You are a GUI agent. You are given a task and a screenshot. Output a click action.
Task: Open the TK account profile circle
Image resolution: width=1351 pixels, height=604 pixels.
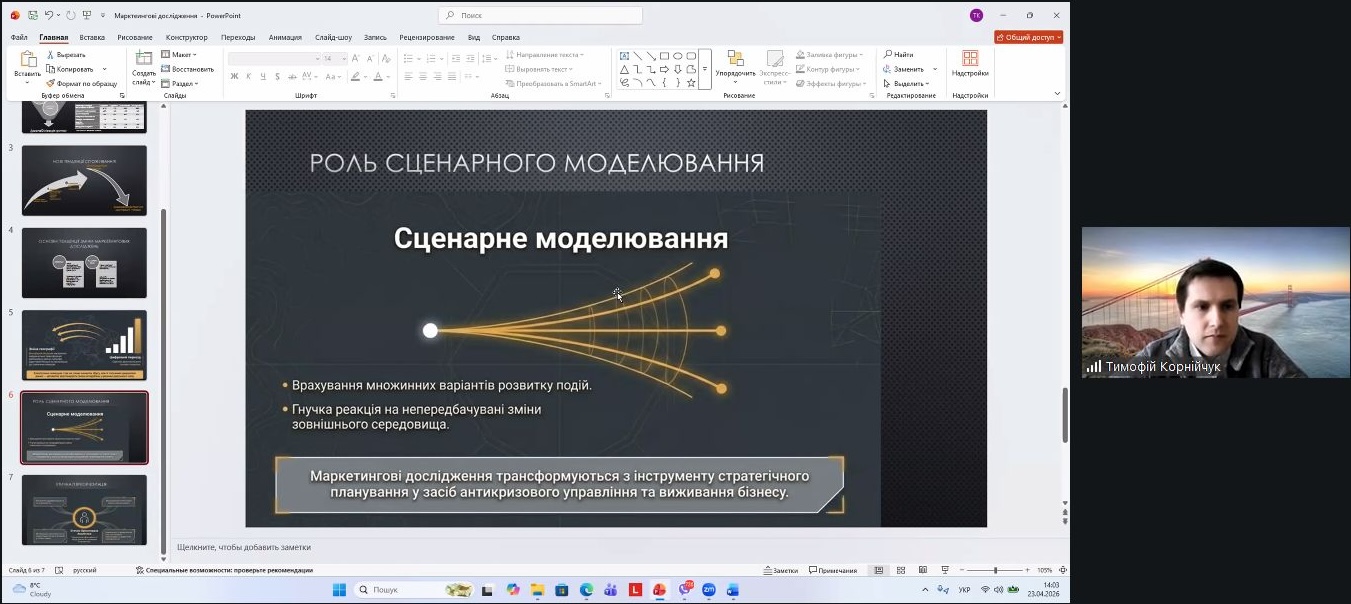976,15
